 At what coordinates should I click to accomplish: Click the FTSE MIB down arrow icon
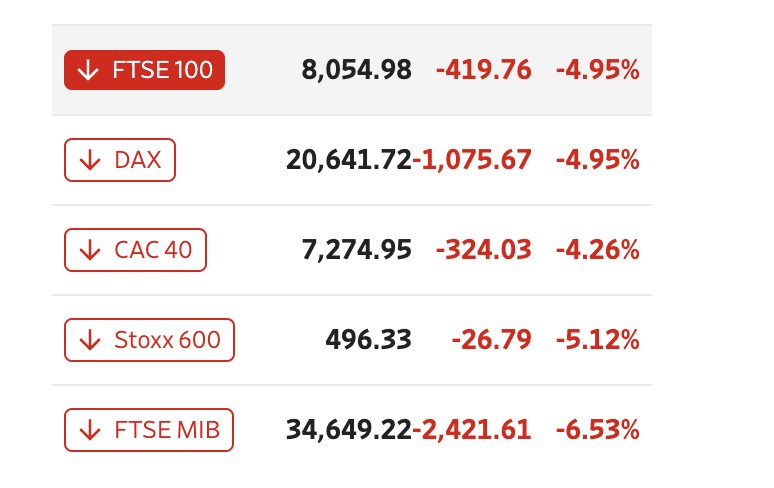[x=89, y=431]
